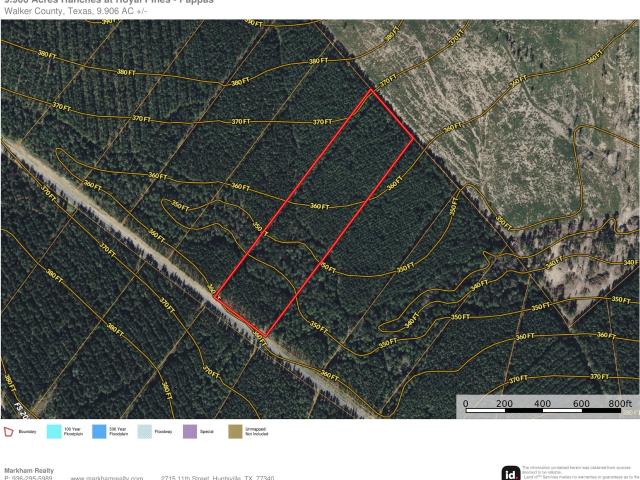This screenshot has width=640, height=480.
Task: Click the Markham Realty phone number
Action: 28,477
